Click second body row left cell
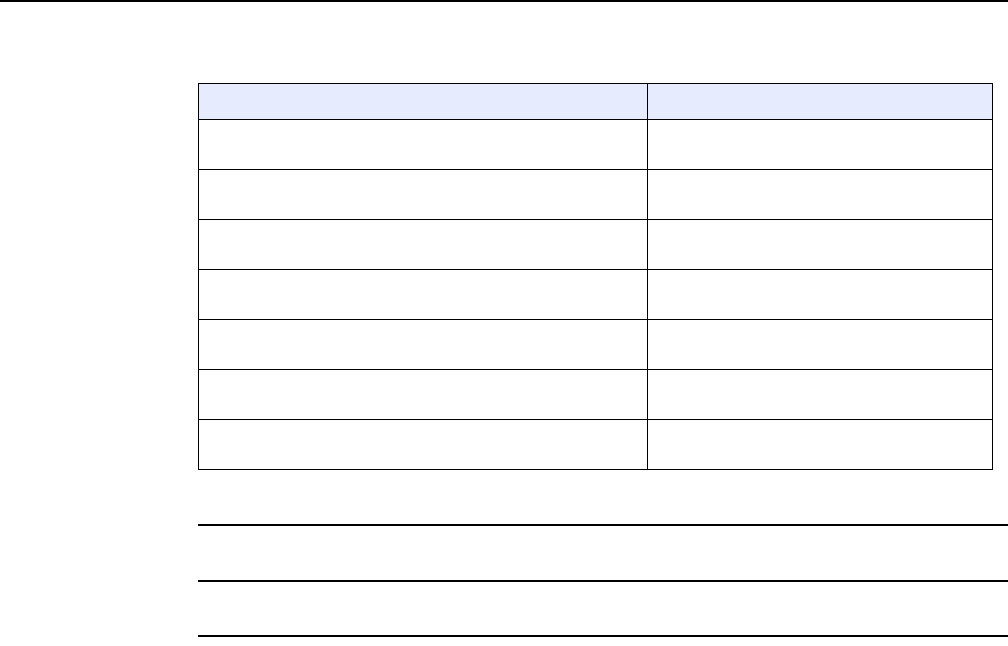 coord(423,195)
